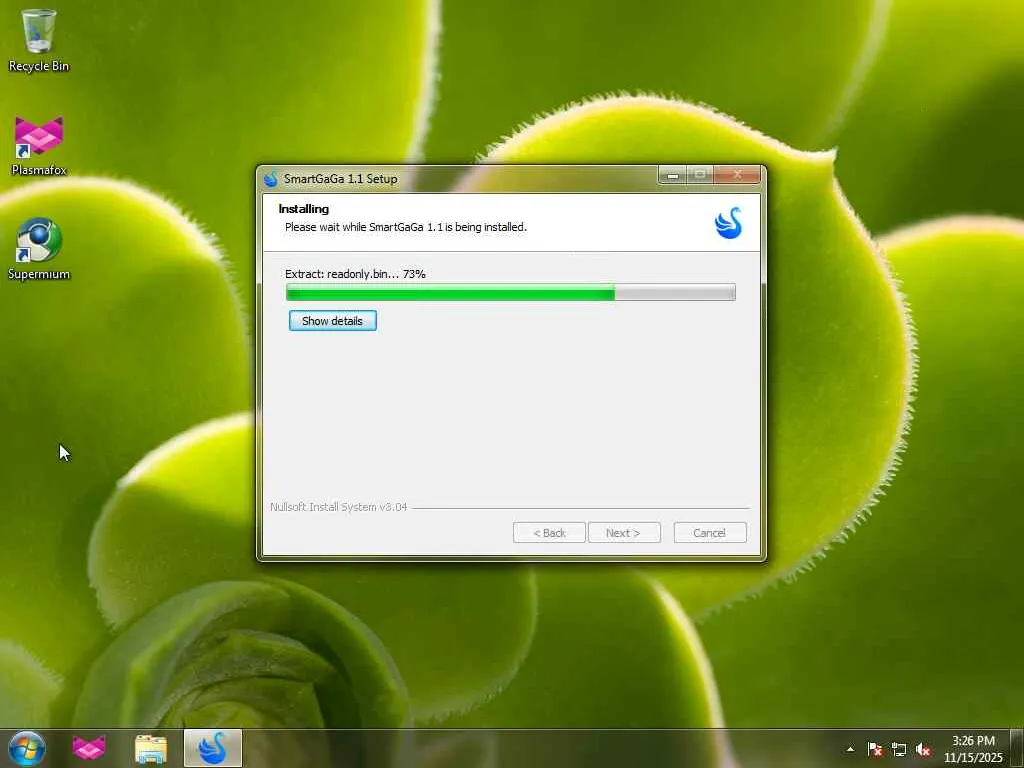Click the Show Desktop strip at the taskbar end
This screenshot has width=1024, height=768.
tap(1017, 748)
